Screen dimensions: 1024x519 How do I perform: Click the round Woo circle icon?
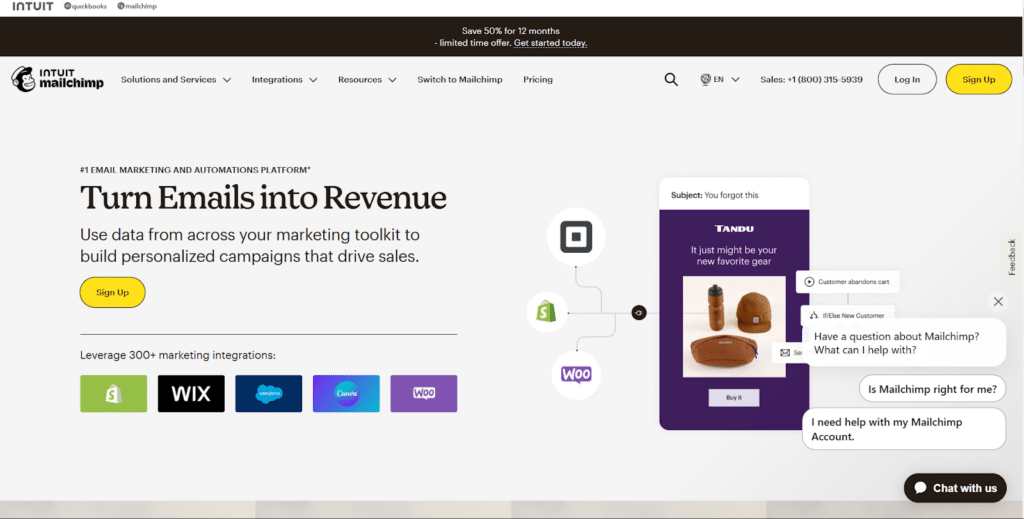pyautogui.click(x=576, y=375)
